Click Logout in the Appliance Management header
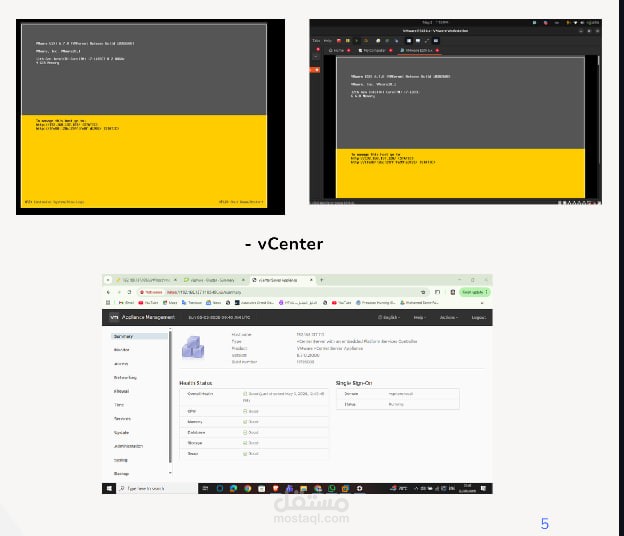This screenshot has width=624, height=536. click(x=478, y=318)
